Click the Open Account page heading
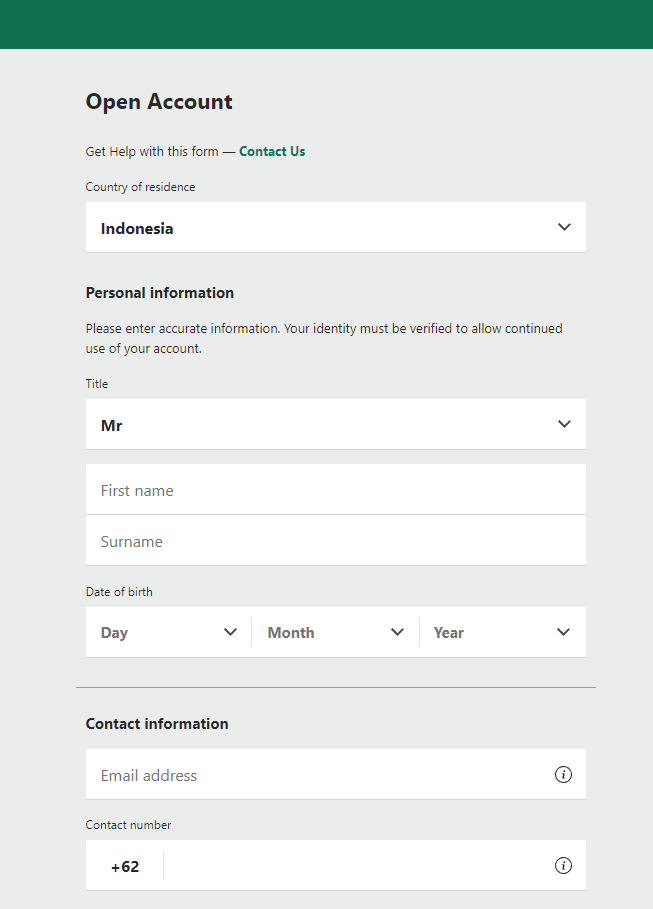653x909 pixels. point(159,102)
